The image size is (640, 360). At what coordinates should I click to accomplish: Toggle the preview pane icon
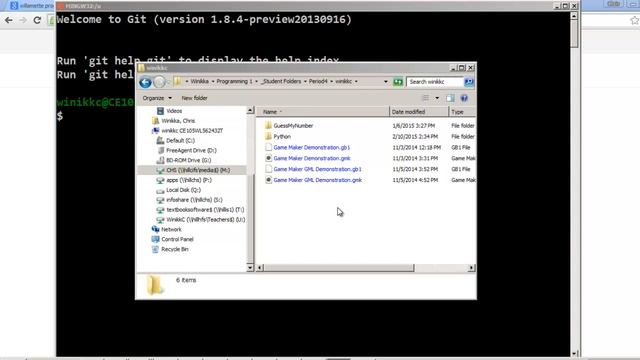tap(450, 98)
